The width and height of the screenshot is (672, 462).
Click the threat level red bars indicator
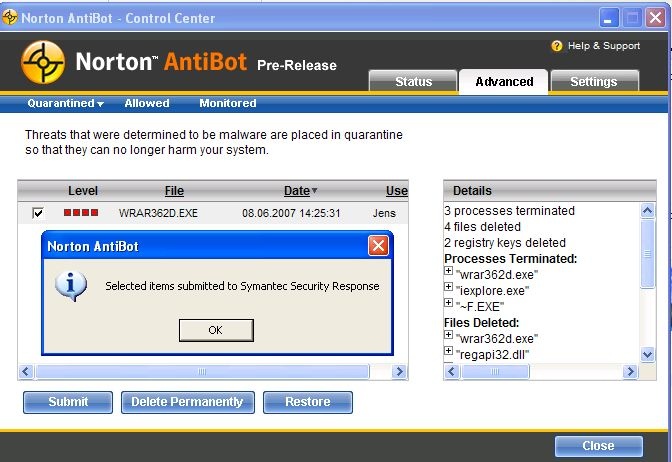81,213
